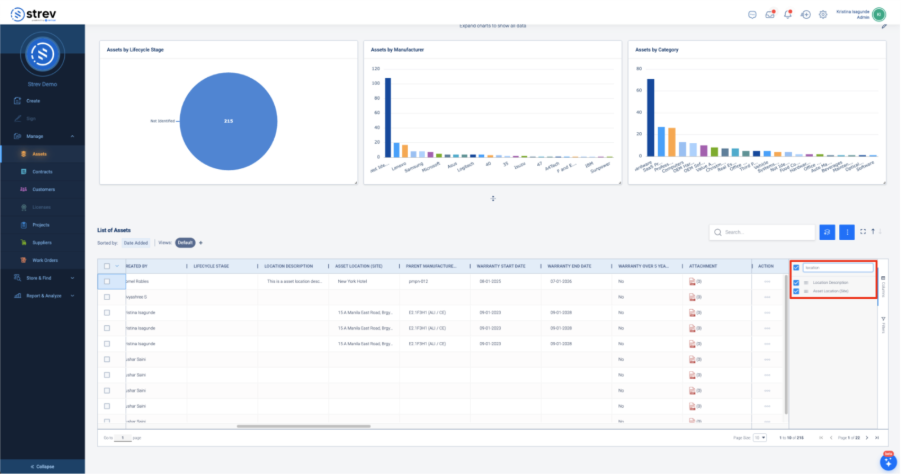Click the blue pie chart slice
Viewport: 901px width, 474px height.
[x=228, y=120]
